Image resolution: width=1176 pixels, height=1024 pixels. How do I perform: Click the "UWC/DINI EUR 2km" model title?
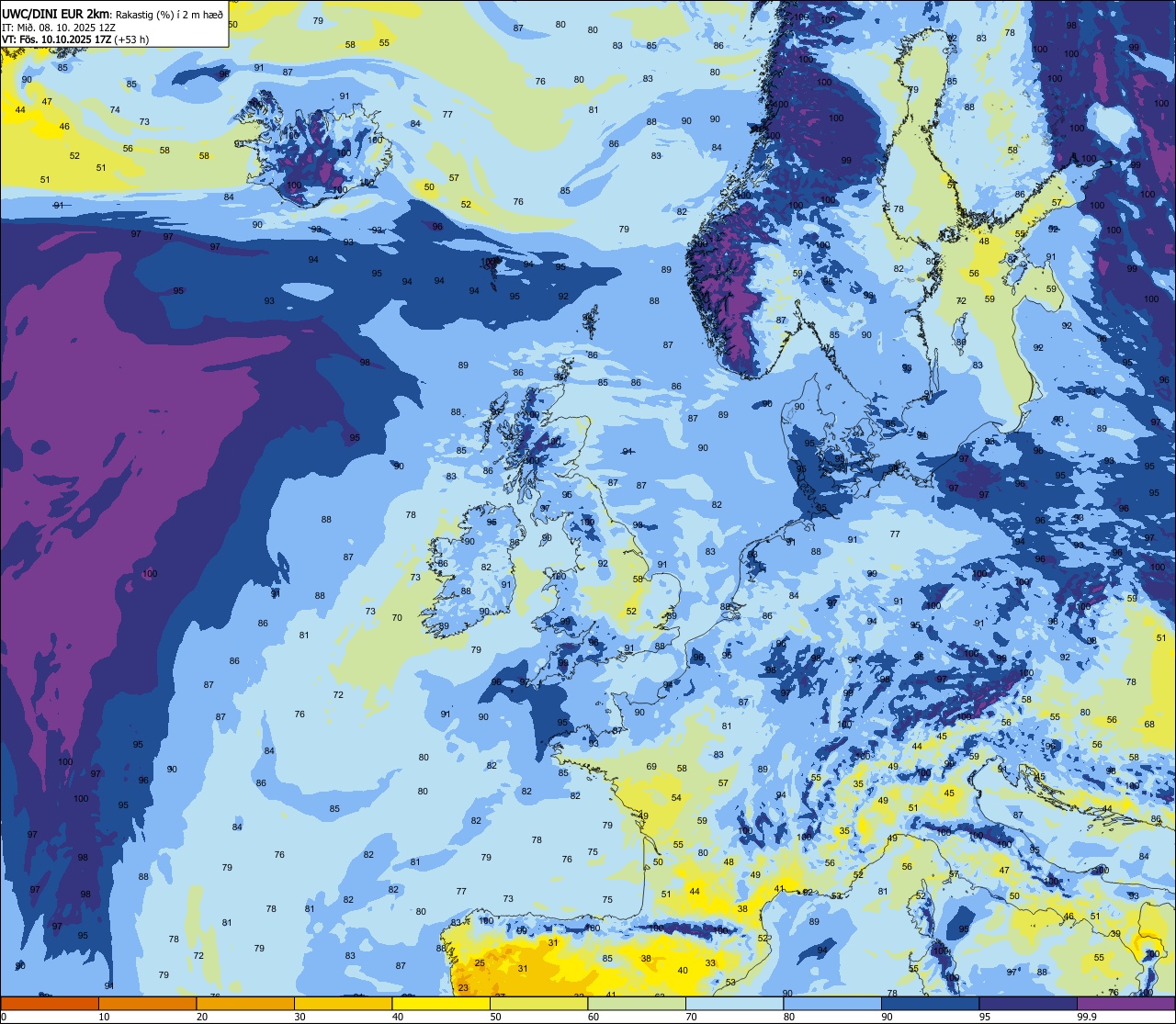tap(56, 13)
